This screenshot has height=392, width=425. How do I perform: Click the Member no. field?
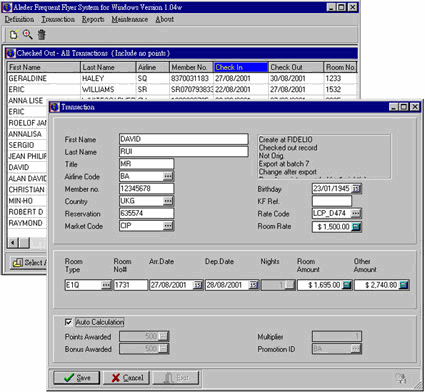click(x=146, y=188)
